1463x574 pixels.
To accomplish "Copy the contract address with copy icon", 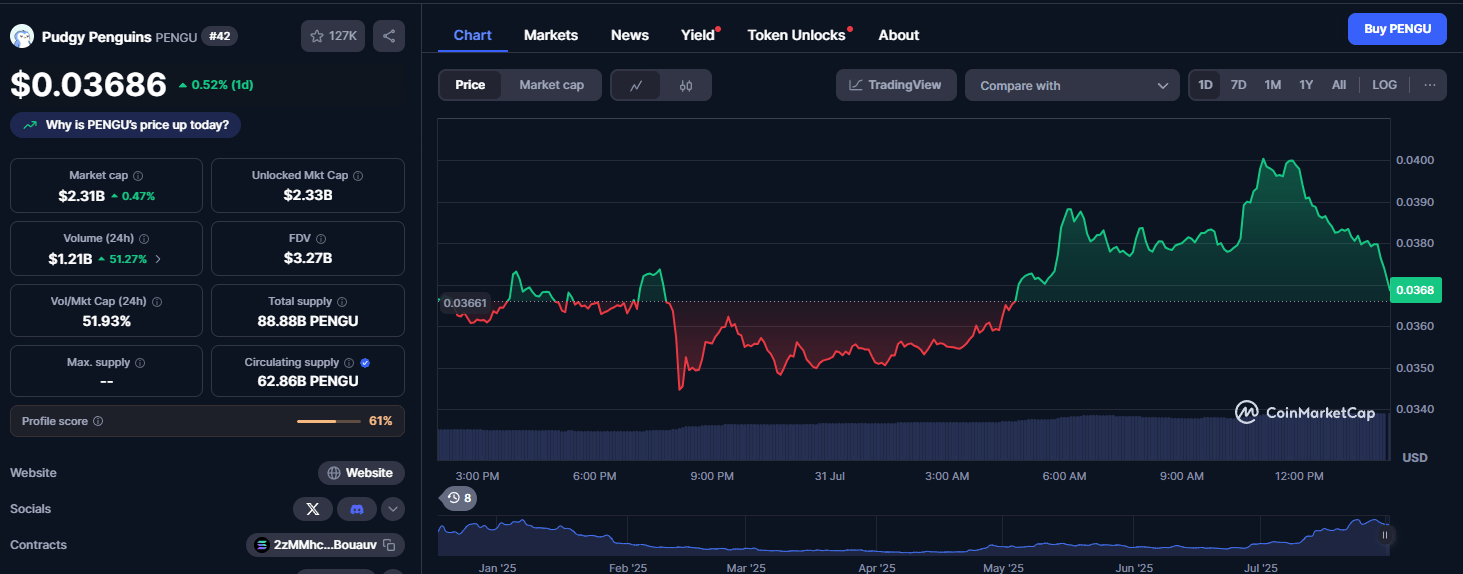I will pyautogui.click(x=390, y=545).
